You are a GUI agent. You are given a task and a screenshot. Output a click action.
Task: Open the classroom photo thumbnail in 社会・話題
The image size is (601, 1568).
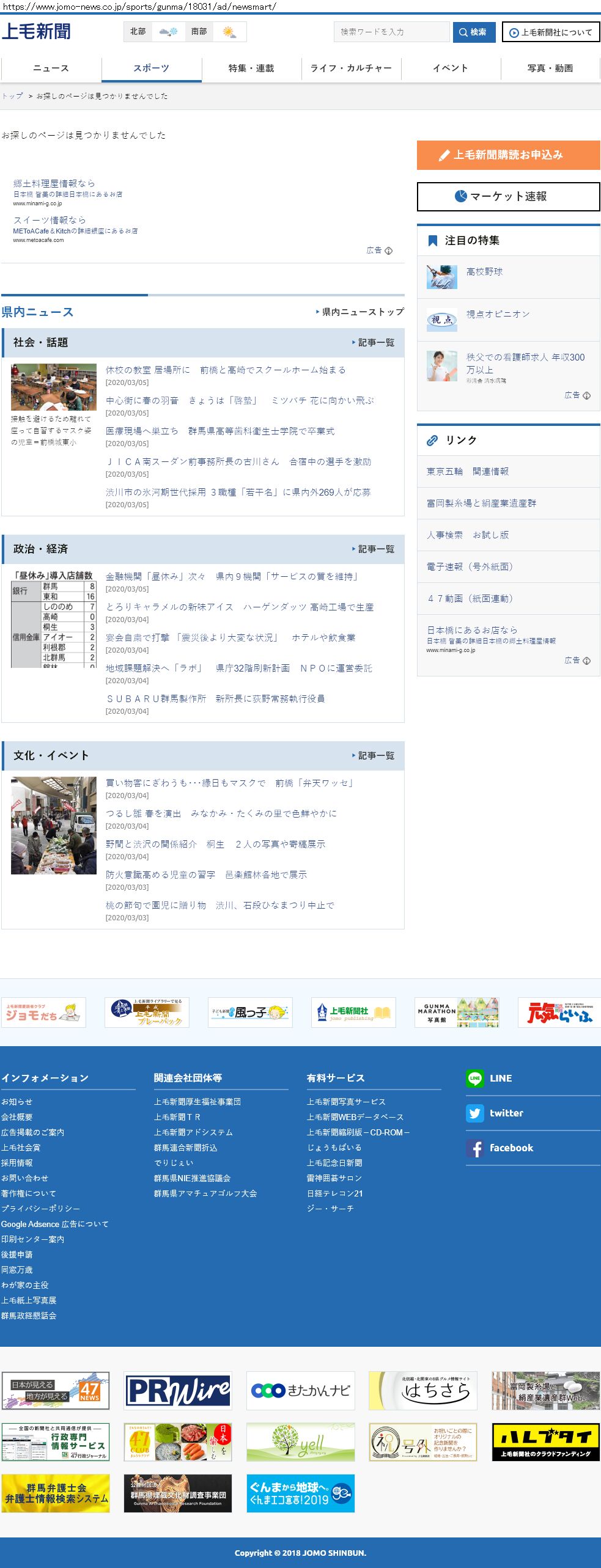click(x=54, y=387)
